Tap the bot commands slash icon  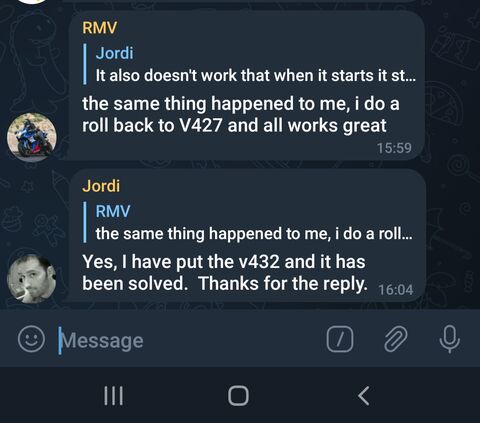click(x=340, y=339)
